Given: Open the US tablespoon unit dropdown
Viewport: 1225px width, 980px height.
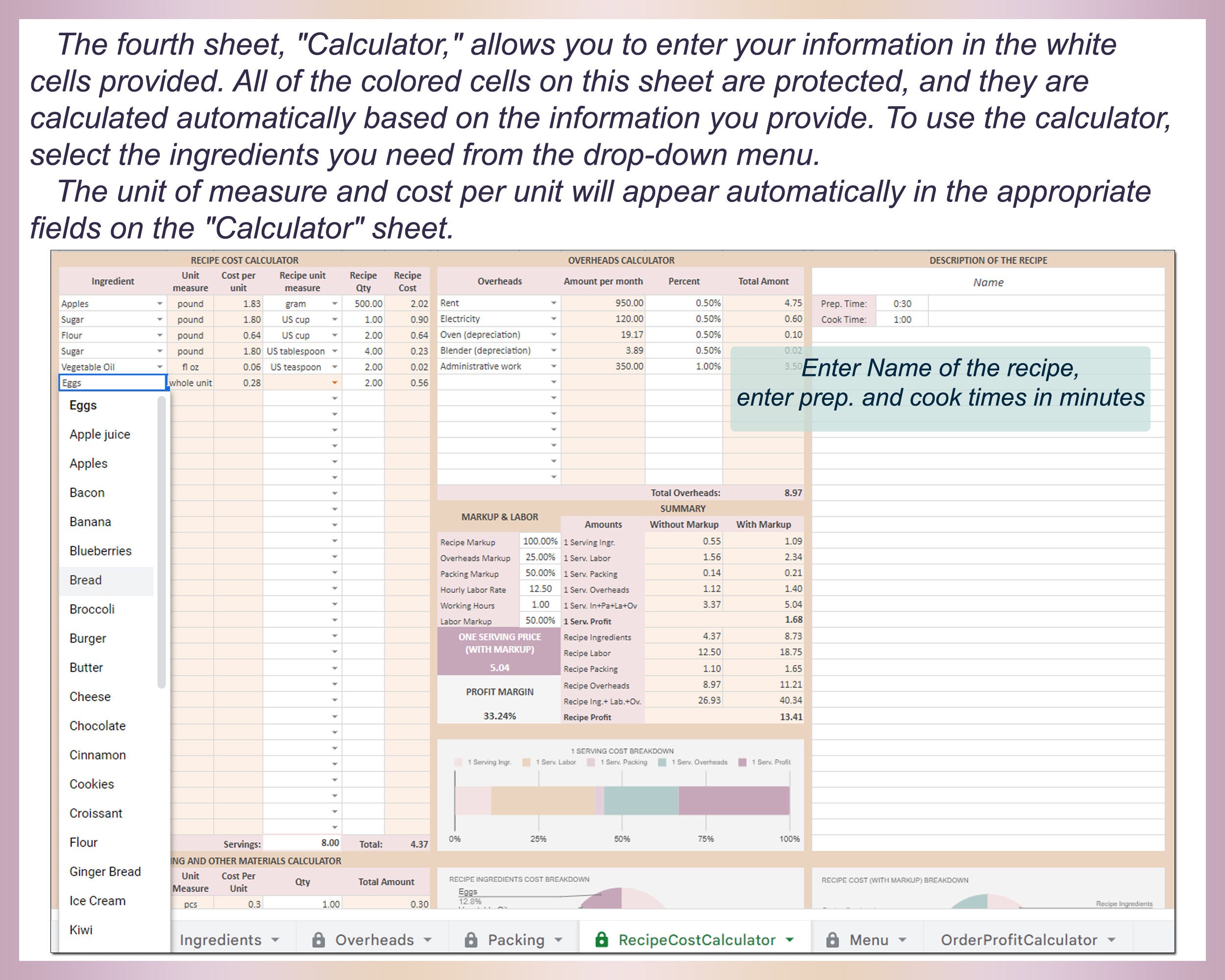Looking at the screenshot, I should 335,351.
